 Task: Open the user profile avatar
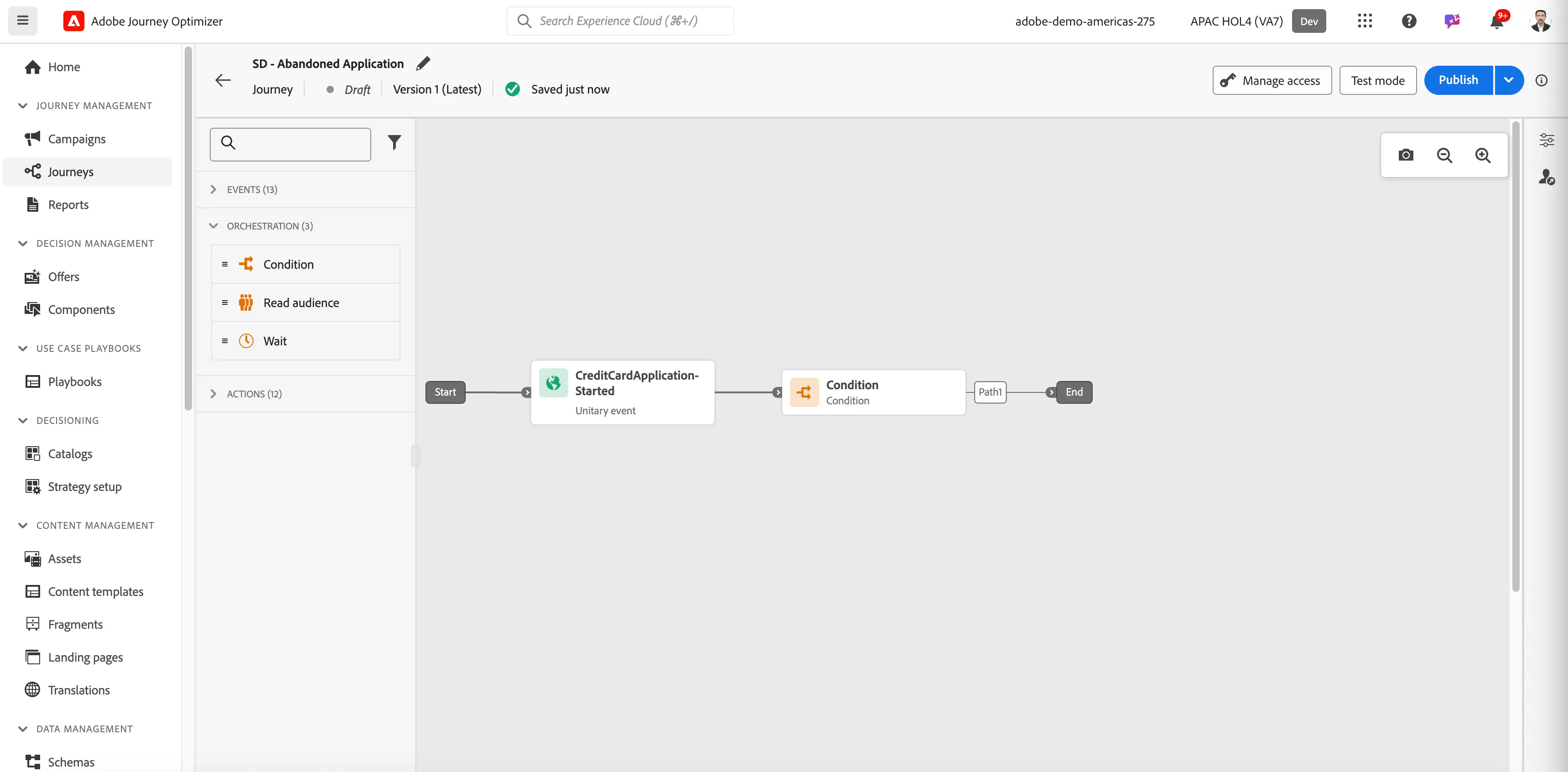[1541, 21]
